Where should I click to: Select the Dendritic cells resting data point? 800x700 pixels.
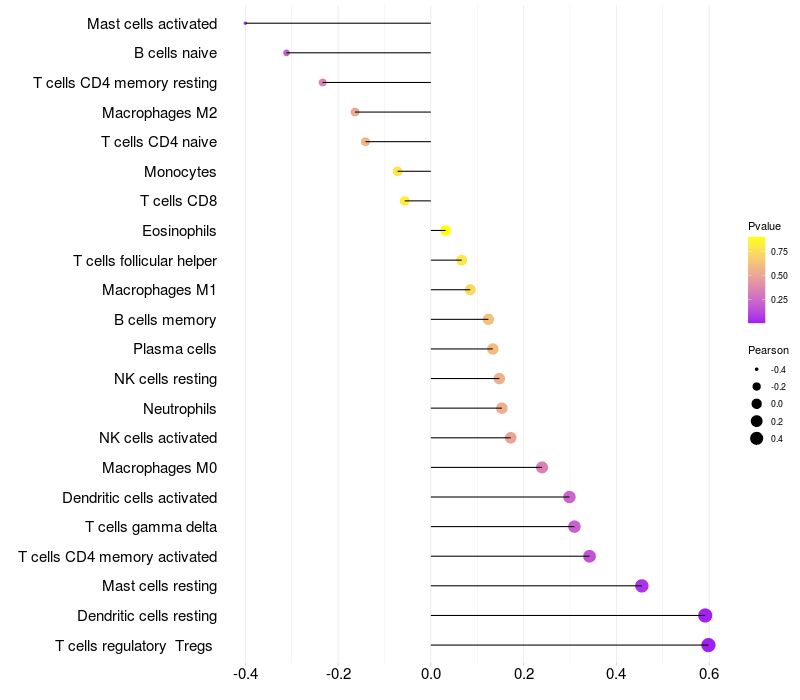pyautogui.click(x=705, y=615)
